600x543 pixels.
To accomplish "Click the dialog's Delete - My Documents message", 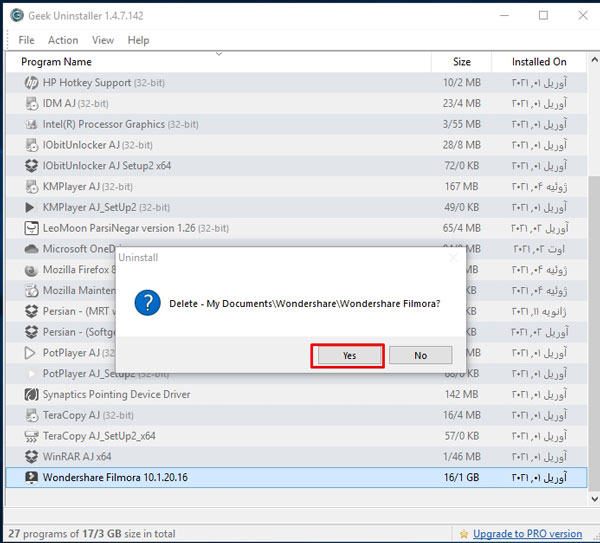I will (305, 304).
